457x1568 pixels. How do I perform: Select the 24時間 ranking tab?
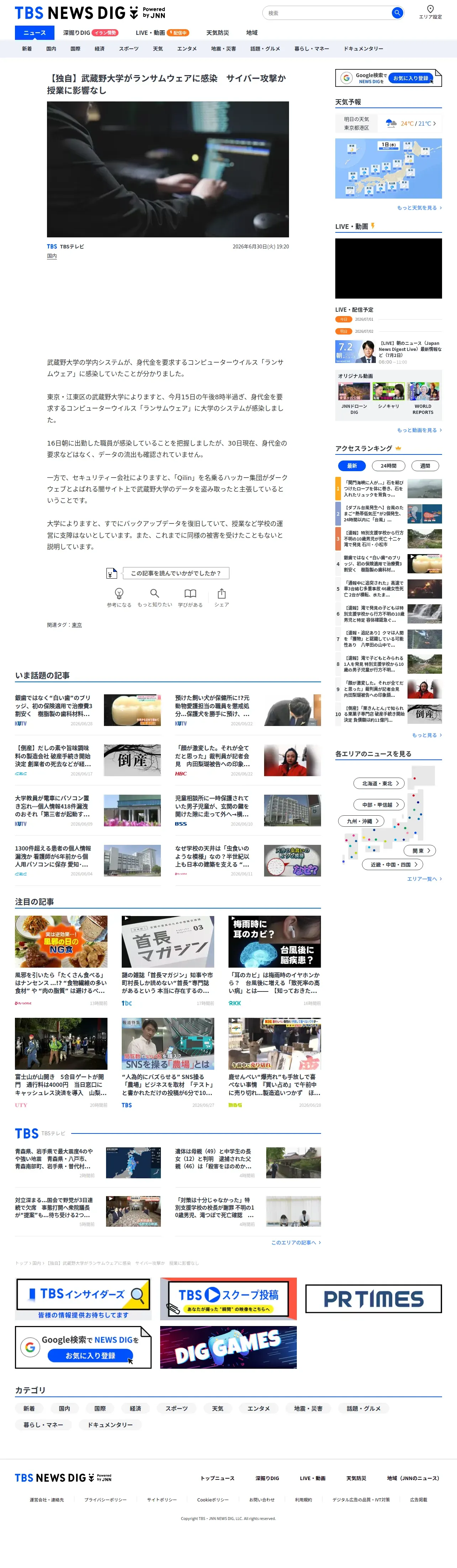coord(388,465)
